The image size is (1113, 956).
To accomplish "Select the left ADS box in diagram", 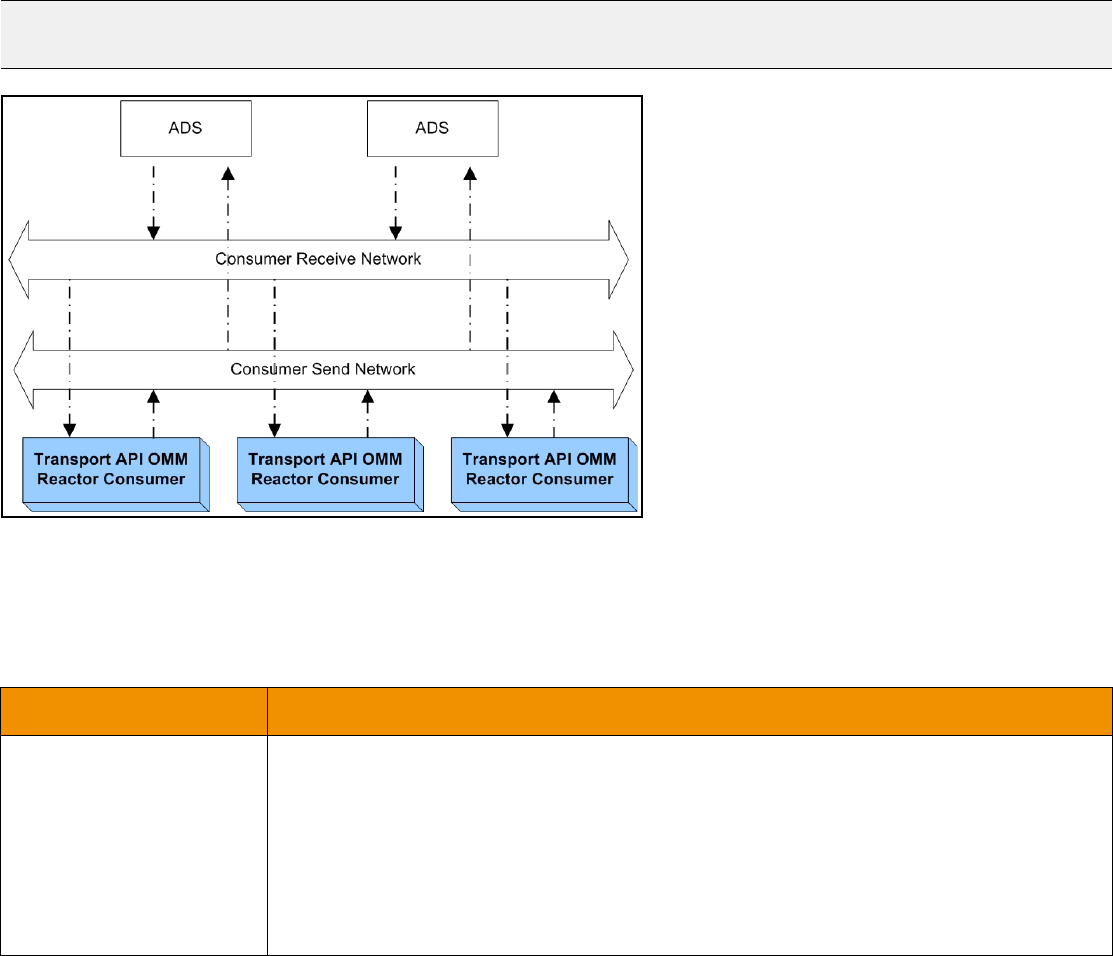I will click(186, 128).
